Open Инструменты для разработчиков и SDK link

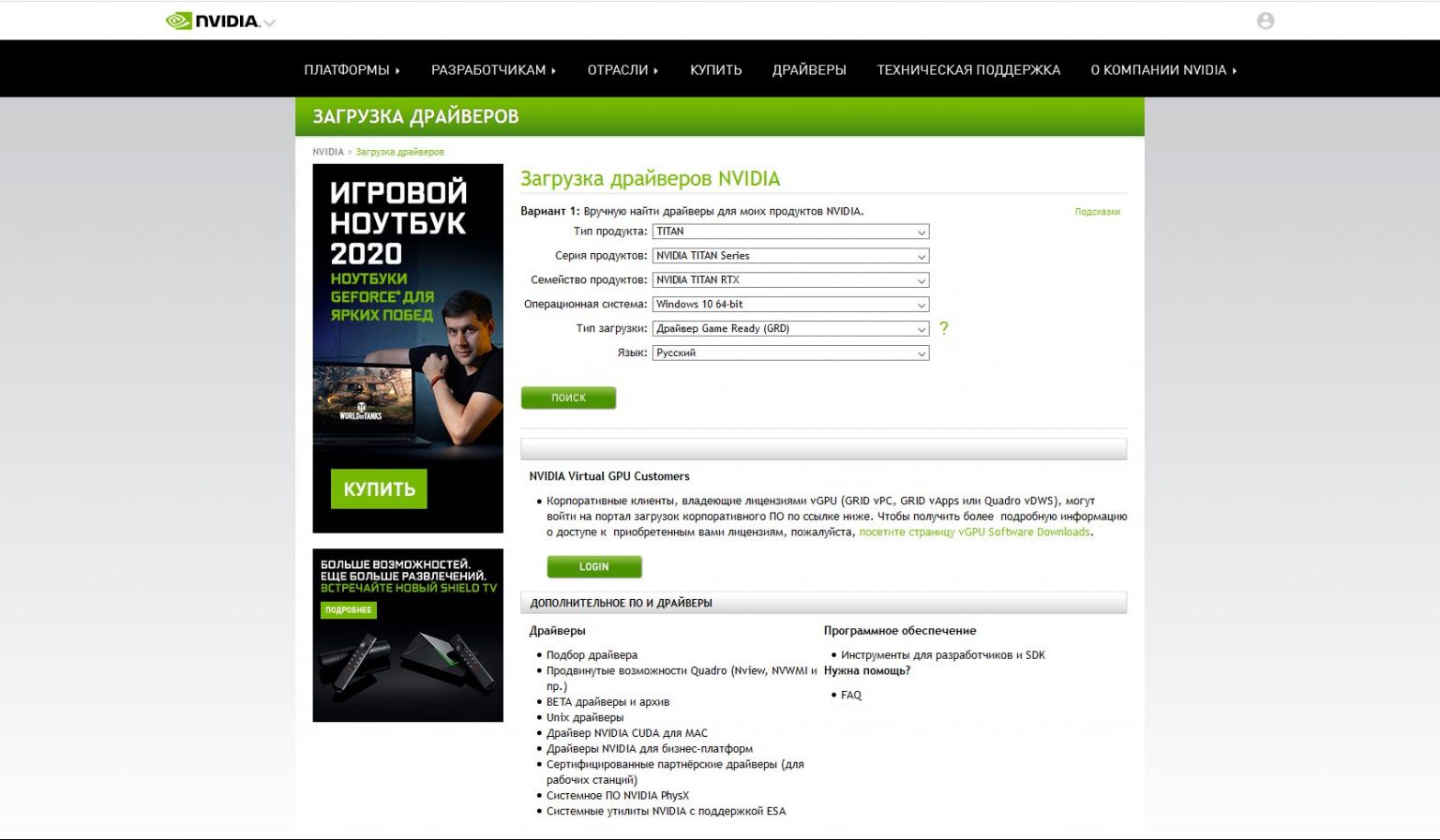(942, 655)
